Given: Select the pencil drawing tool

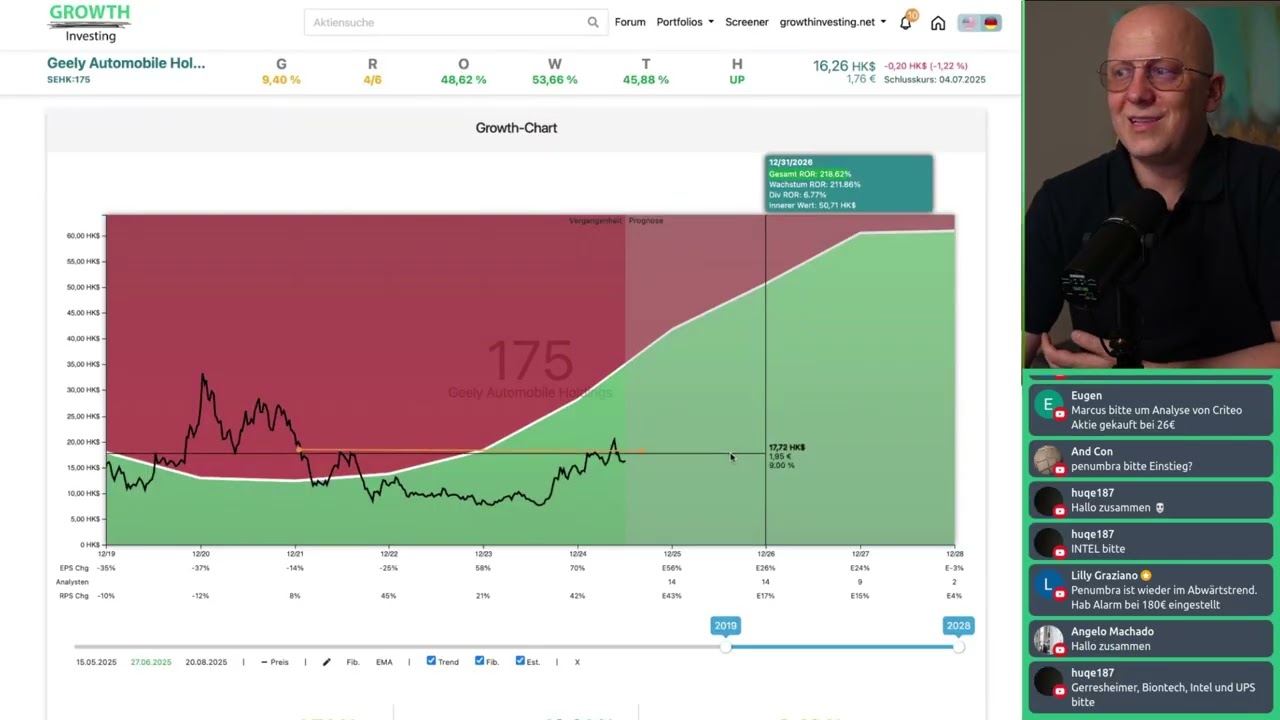Looking at the screenshot, I should point(326,662).
